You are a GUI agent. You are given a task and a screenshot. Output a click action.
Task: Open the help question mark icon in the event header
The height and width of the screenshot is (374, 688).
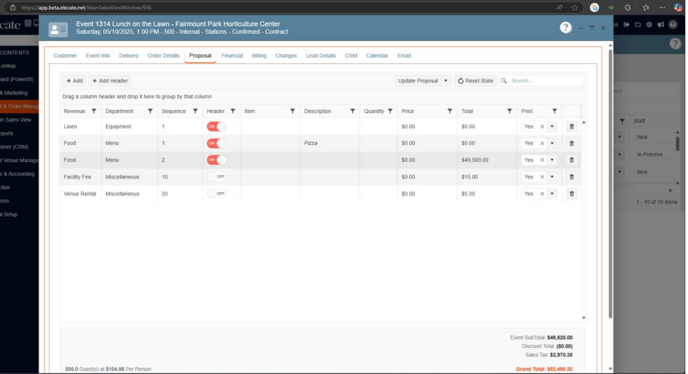pyautogui.click(x=566, y=28)
